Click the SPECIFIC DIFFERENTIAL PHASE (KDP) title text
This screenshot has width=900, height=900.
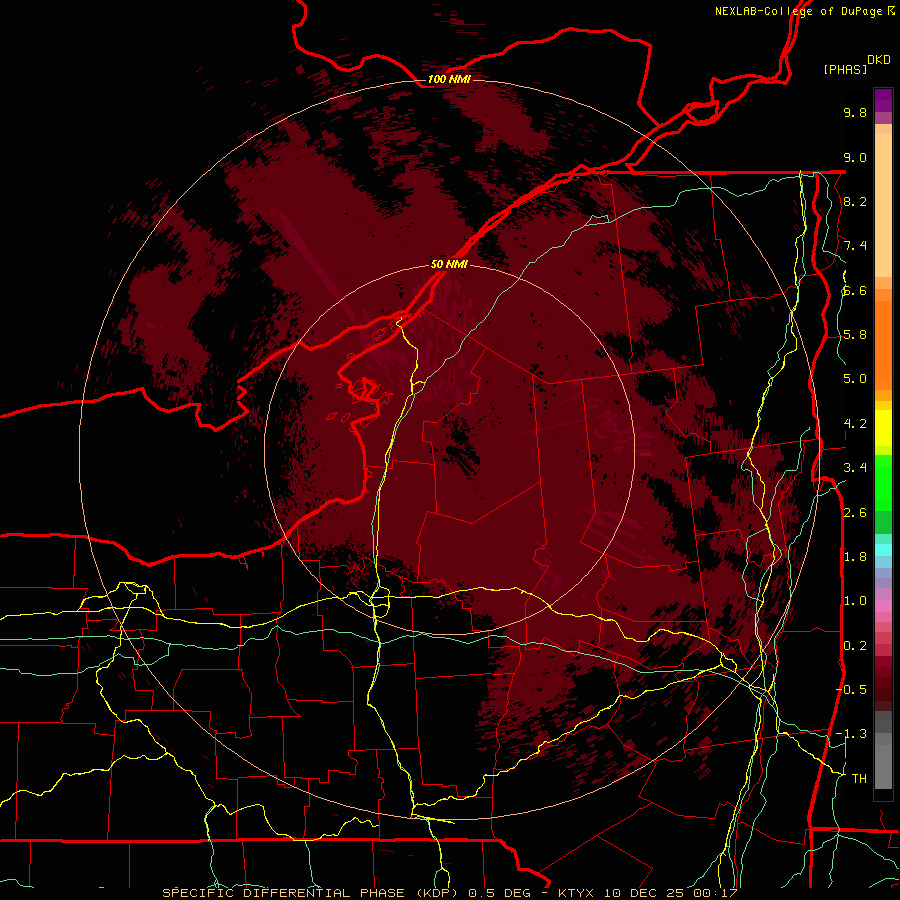tap(311, 893)
